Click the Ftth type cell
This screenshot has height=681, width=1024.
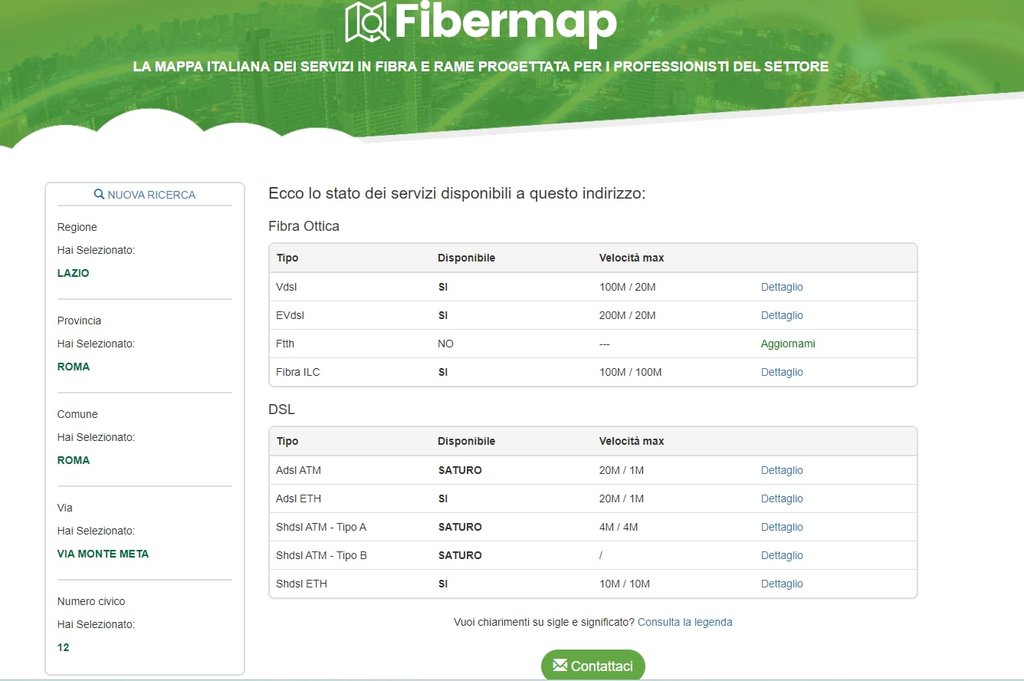[285, 343]
